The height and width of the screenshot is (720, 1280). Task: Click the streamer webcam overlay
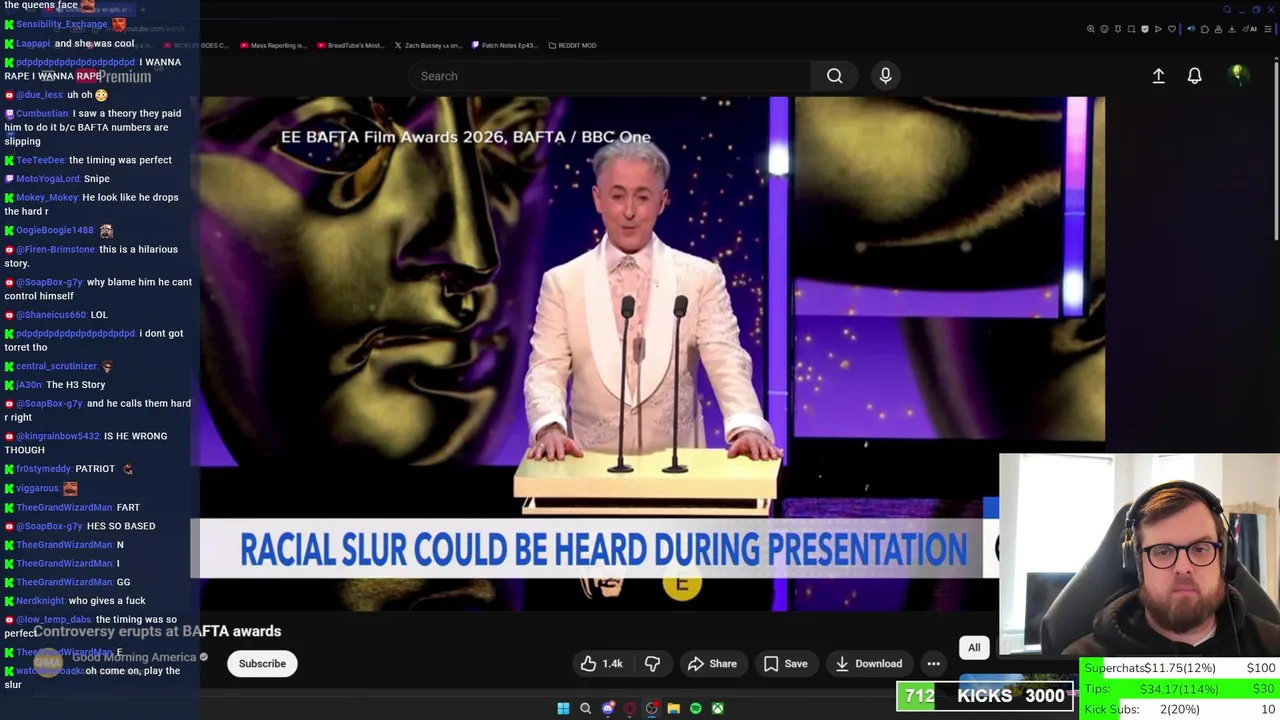(1139, 556)
